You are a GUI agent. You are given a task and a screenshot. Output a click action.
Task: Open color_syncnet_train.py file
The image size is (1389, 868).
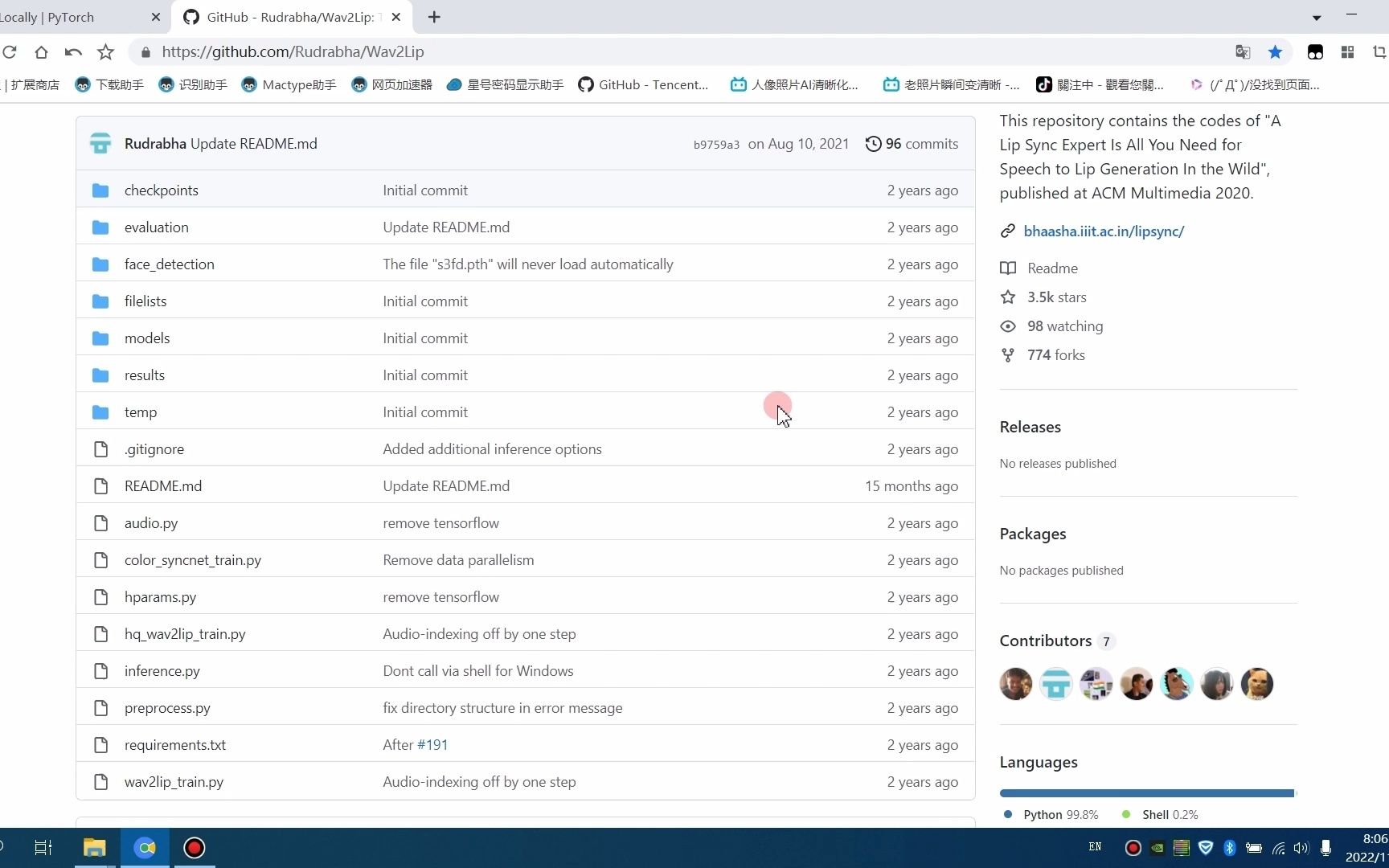coord(193,560)
